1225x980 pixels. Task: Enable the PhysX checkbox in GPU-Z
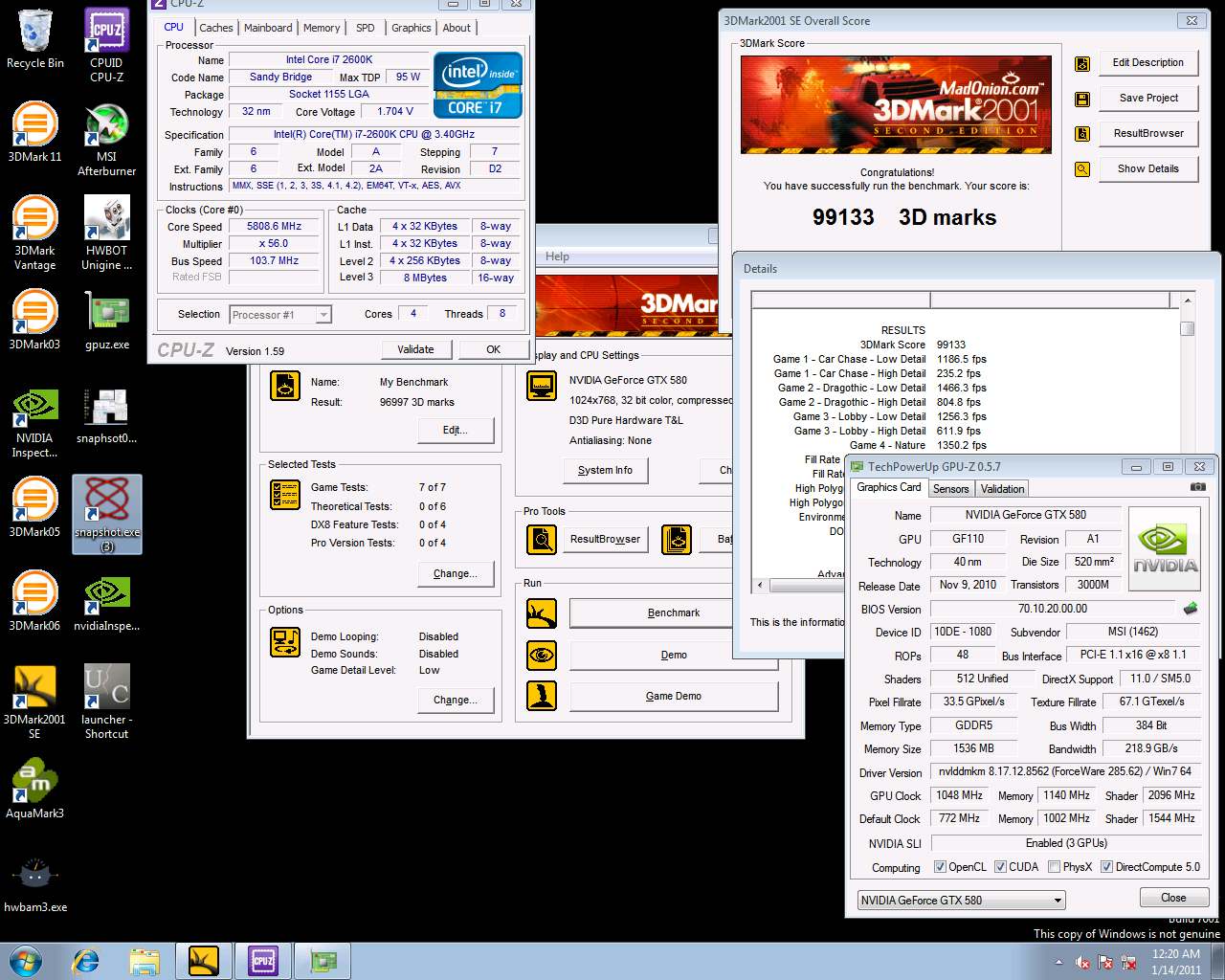pos(1054,867)
